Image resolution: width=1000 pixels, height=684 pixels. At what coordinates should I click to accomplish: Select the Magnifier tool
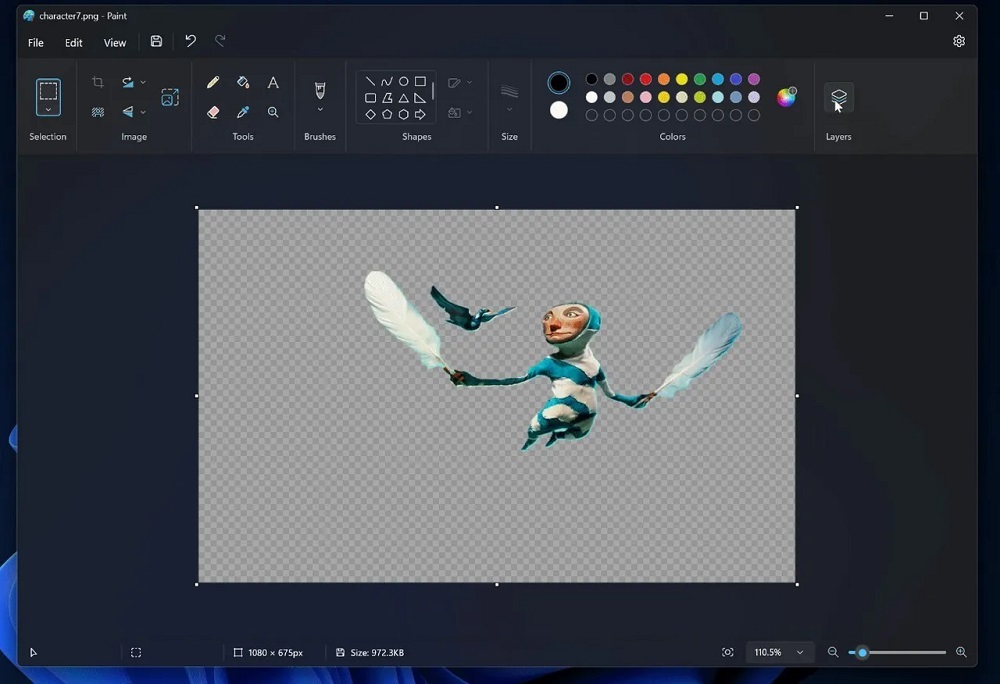(273, 113)
